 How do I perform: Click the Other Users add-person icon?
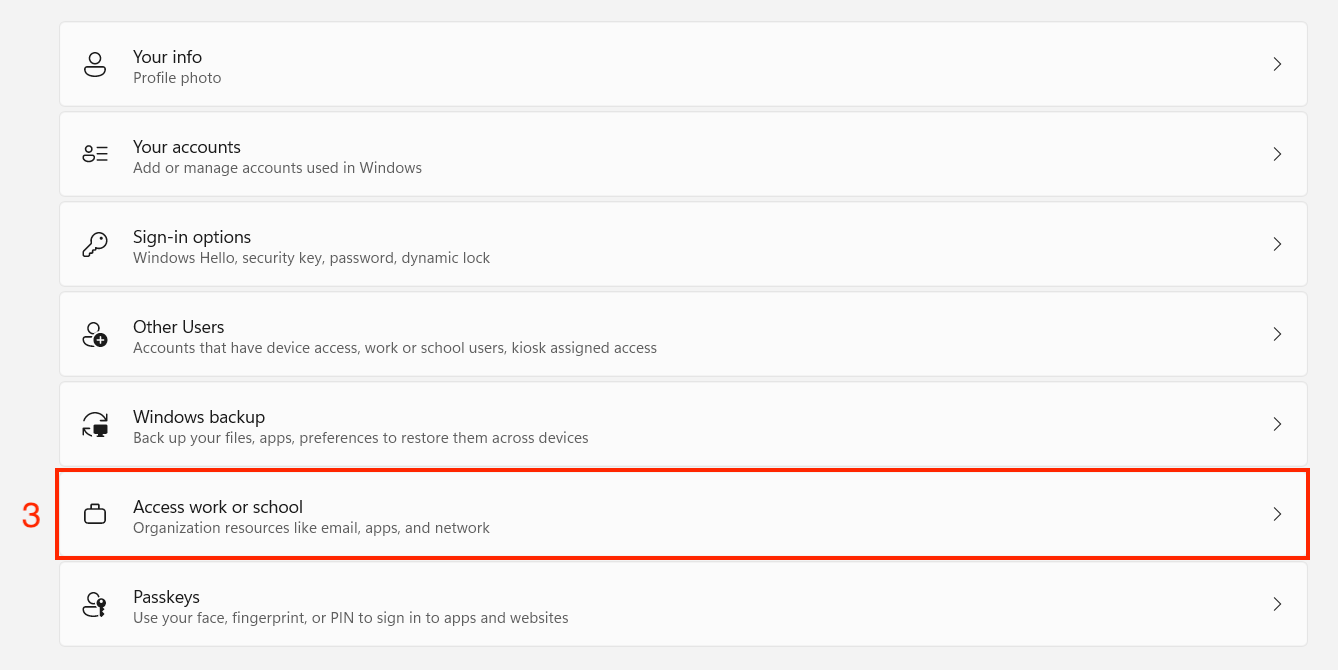click(95, 334)
